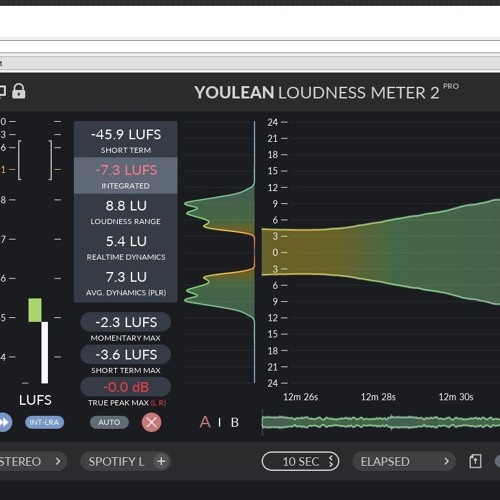
Task: Select state A
Action: click(x=205, y=422)
